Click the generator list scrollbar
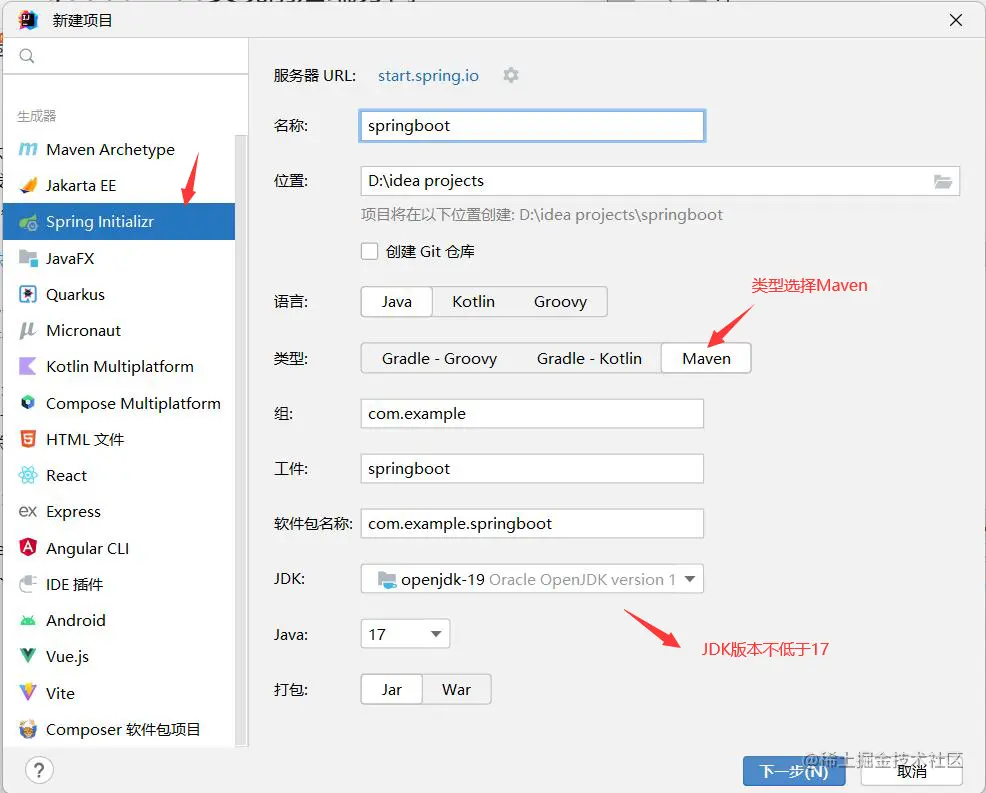Image resolution: width=986 pixels, height=793 pixels. point(241,440)
